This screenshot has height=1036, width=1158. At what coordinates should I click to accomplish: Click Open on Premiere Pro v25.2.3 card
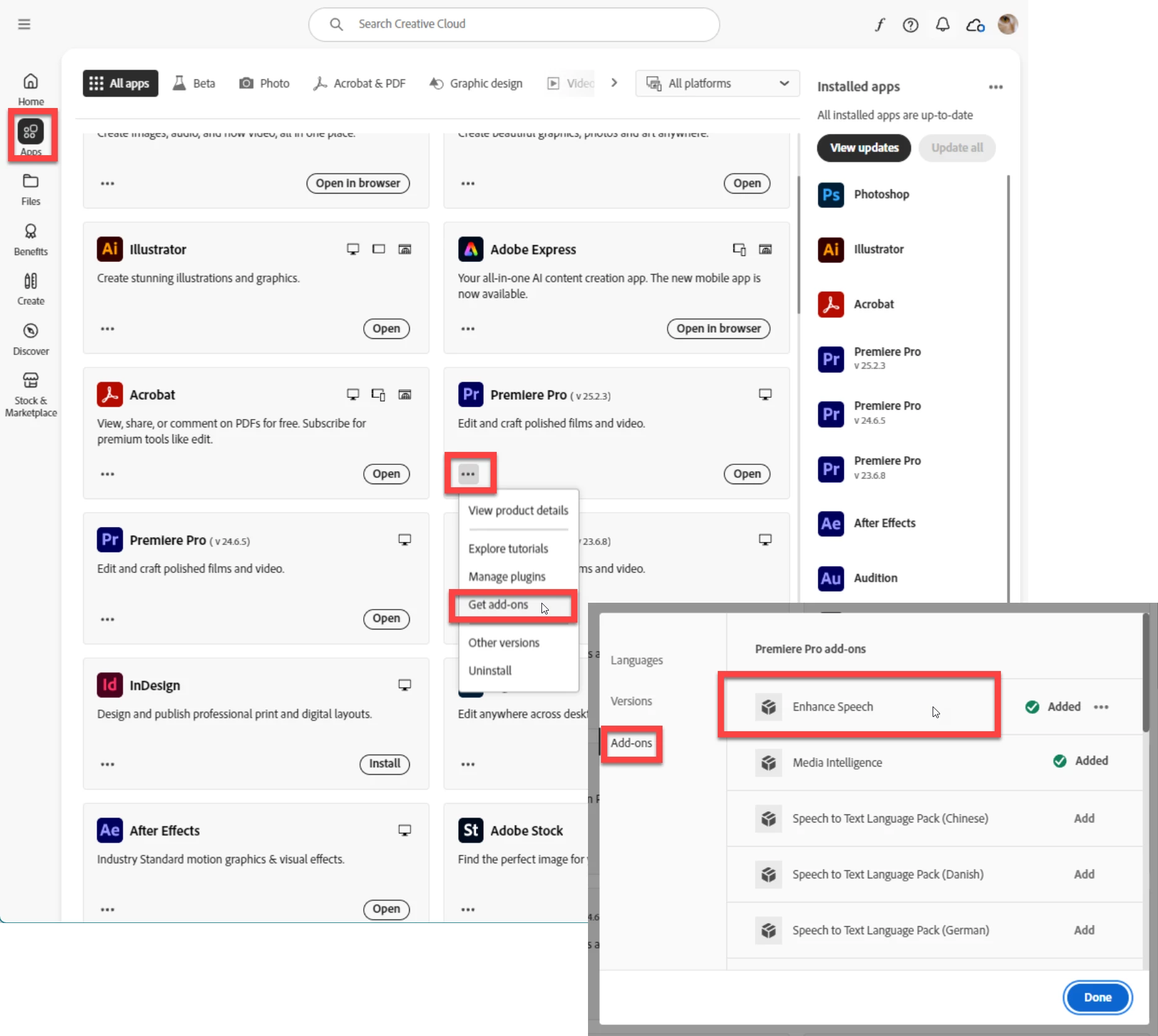click(x=747, y=474)
